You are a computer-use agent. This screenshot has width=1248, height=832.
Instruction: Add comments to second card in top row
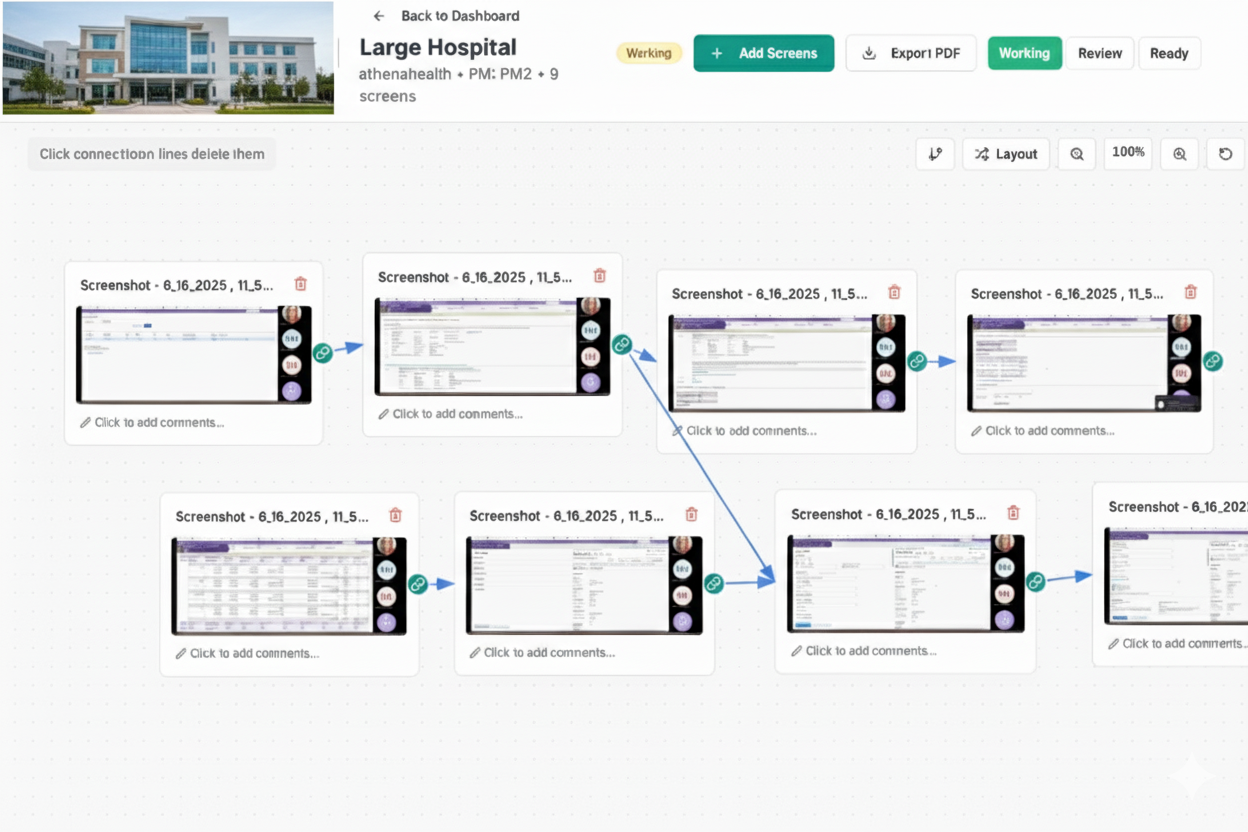coord(457,414)
